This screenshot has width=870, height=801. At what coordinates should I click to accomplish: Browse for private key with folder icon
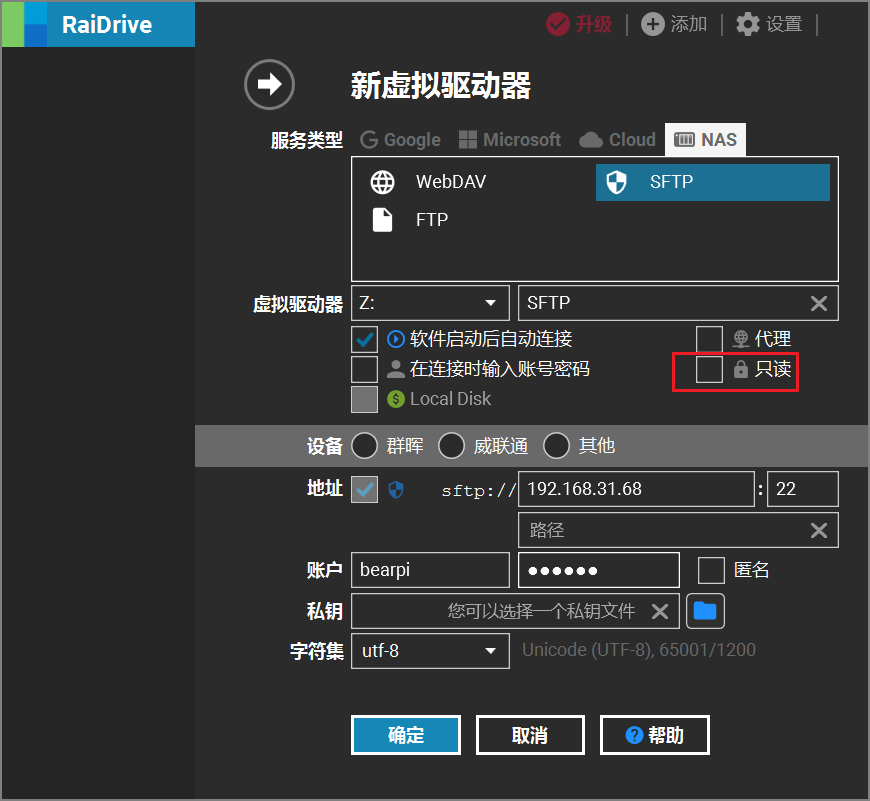point(705,611)
